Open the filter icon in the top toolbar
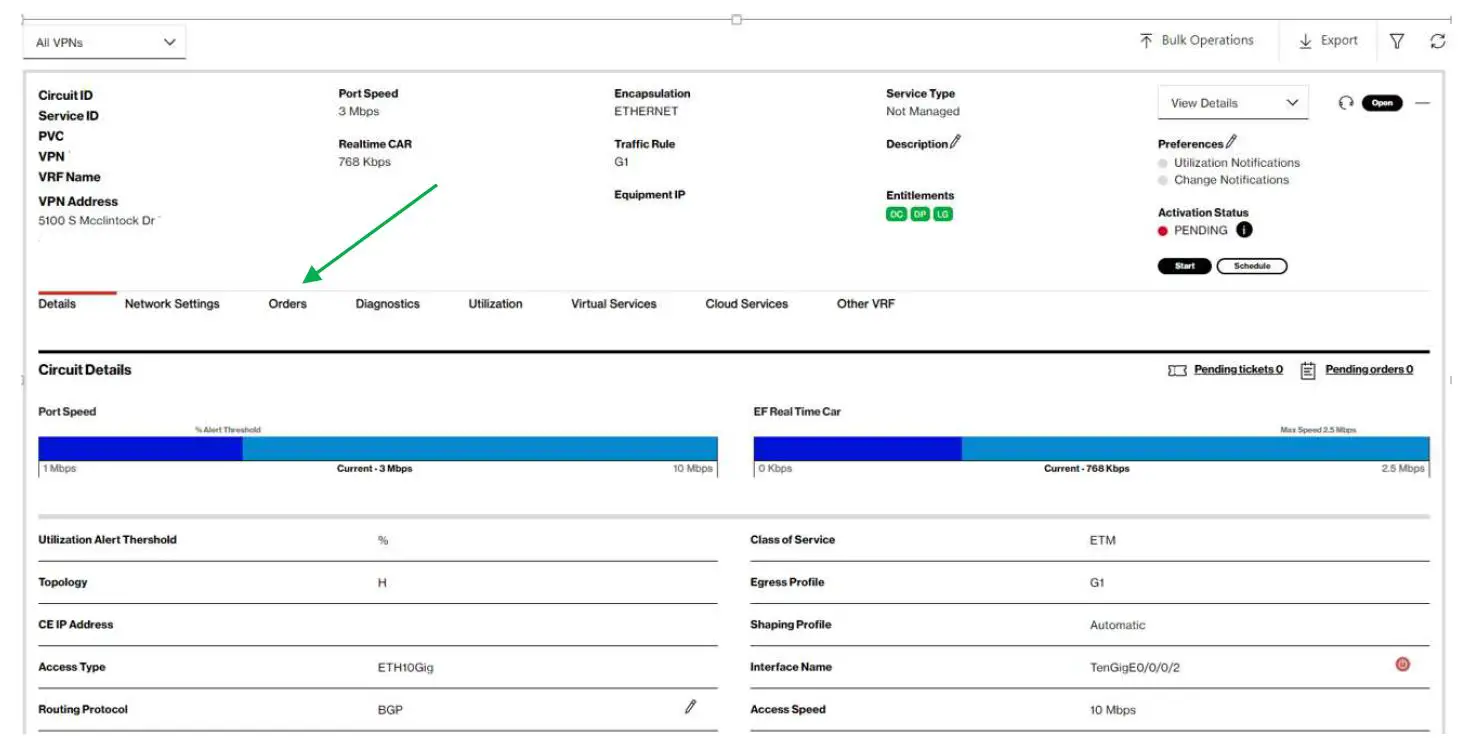The image size is (1463, 747). click(1396, 40)
